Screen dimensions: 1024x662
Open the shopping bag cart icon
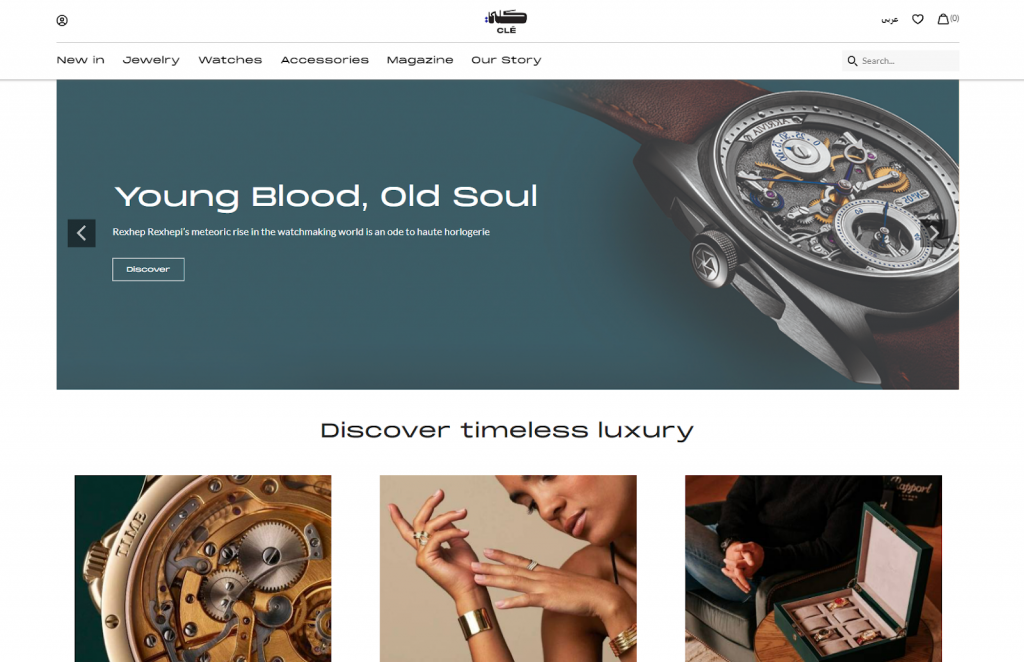pos(948,19)
